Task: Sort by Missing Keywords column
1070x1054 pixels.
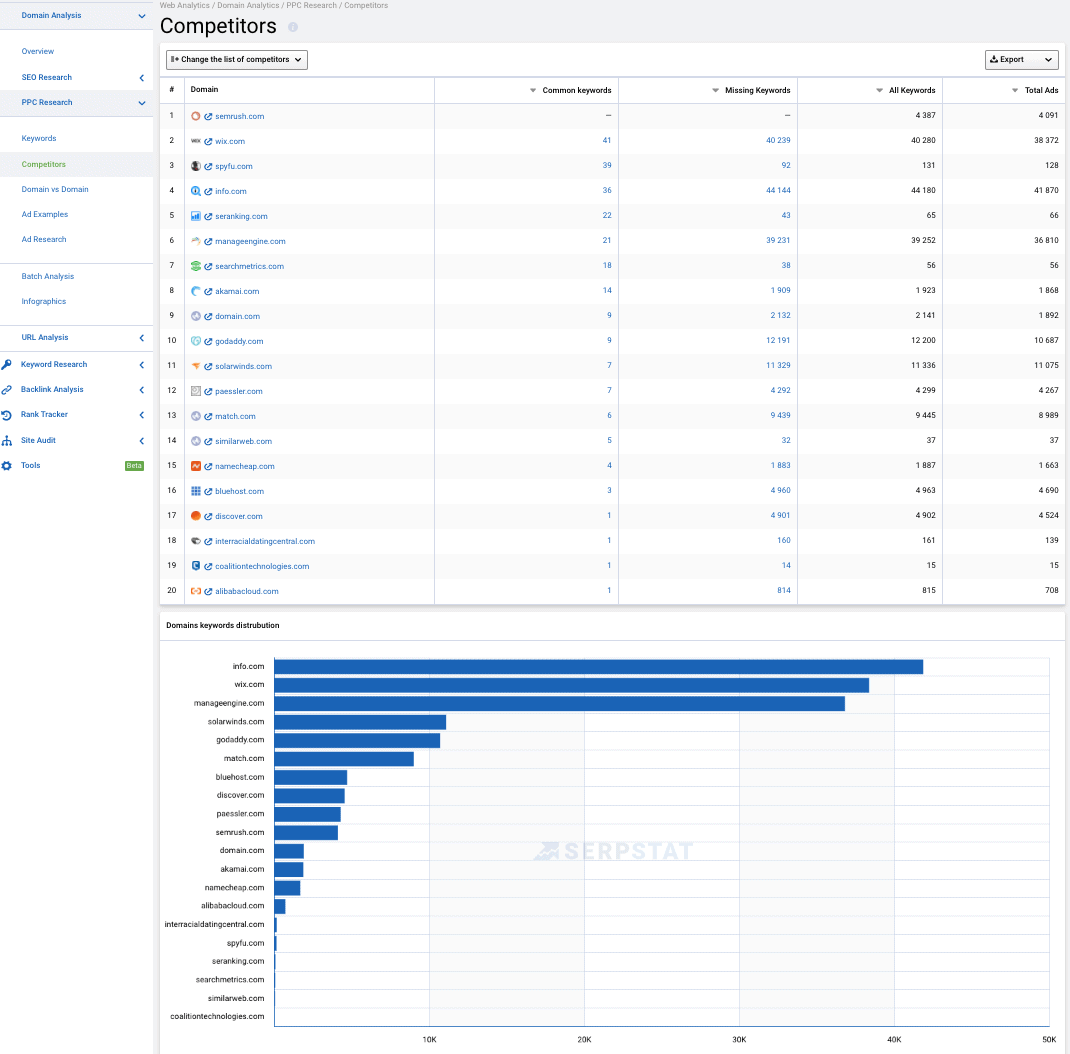Action: (x=751, y=90)
